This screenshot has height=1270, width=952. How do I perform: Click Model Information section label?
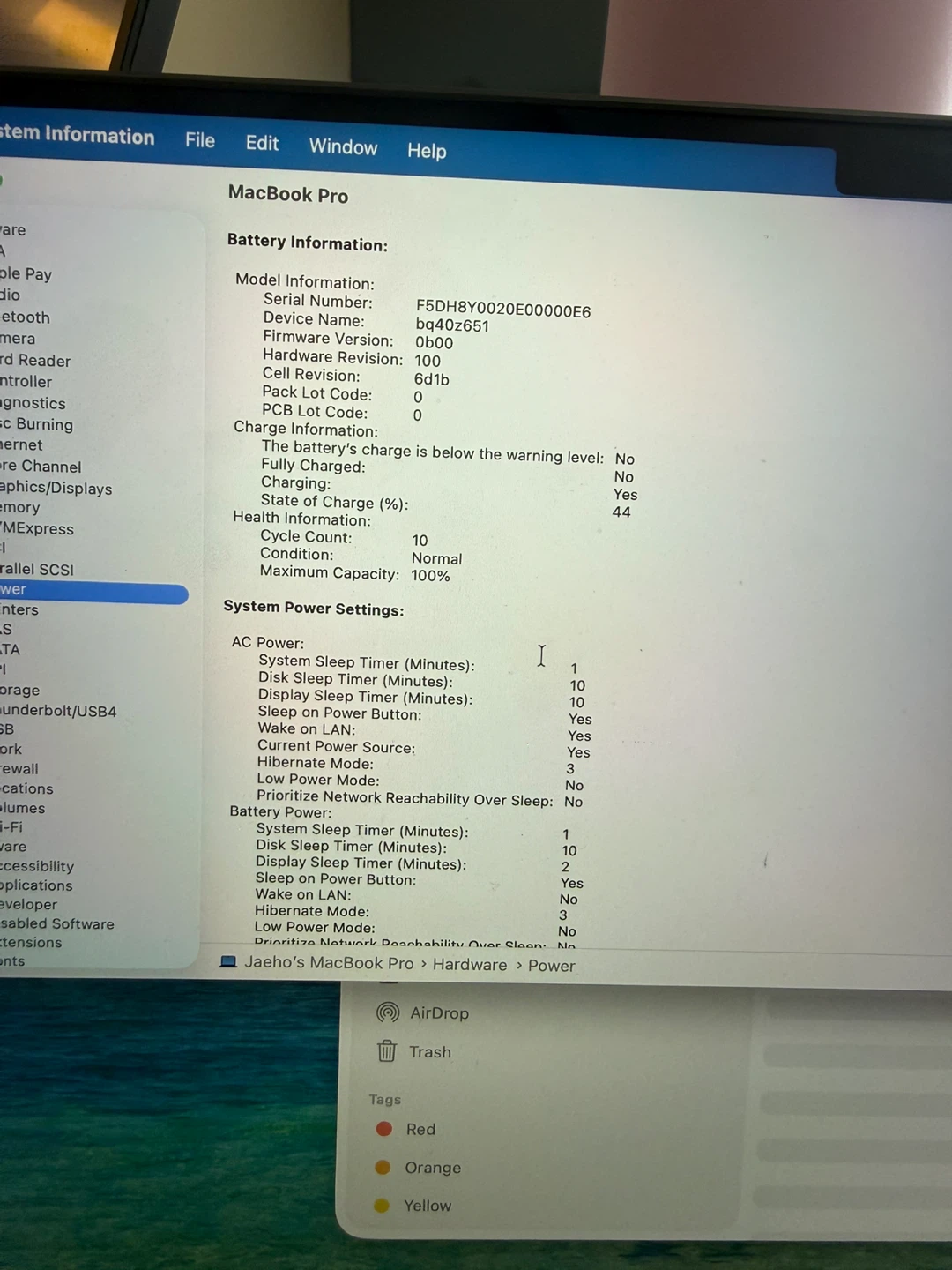point(304,281)
